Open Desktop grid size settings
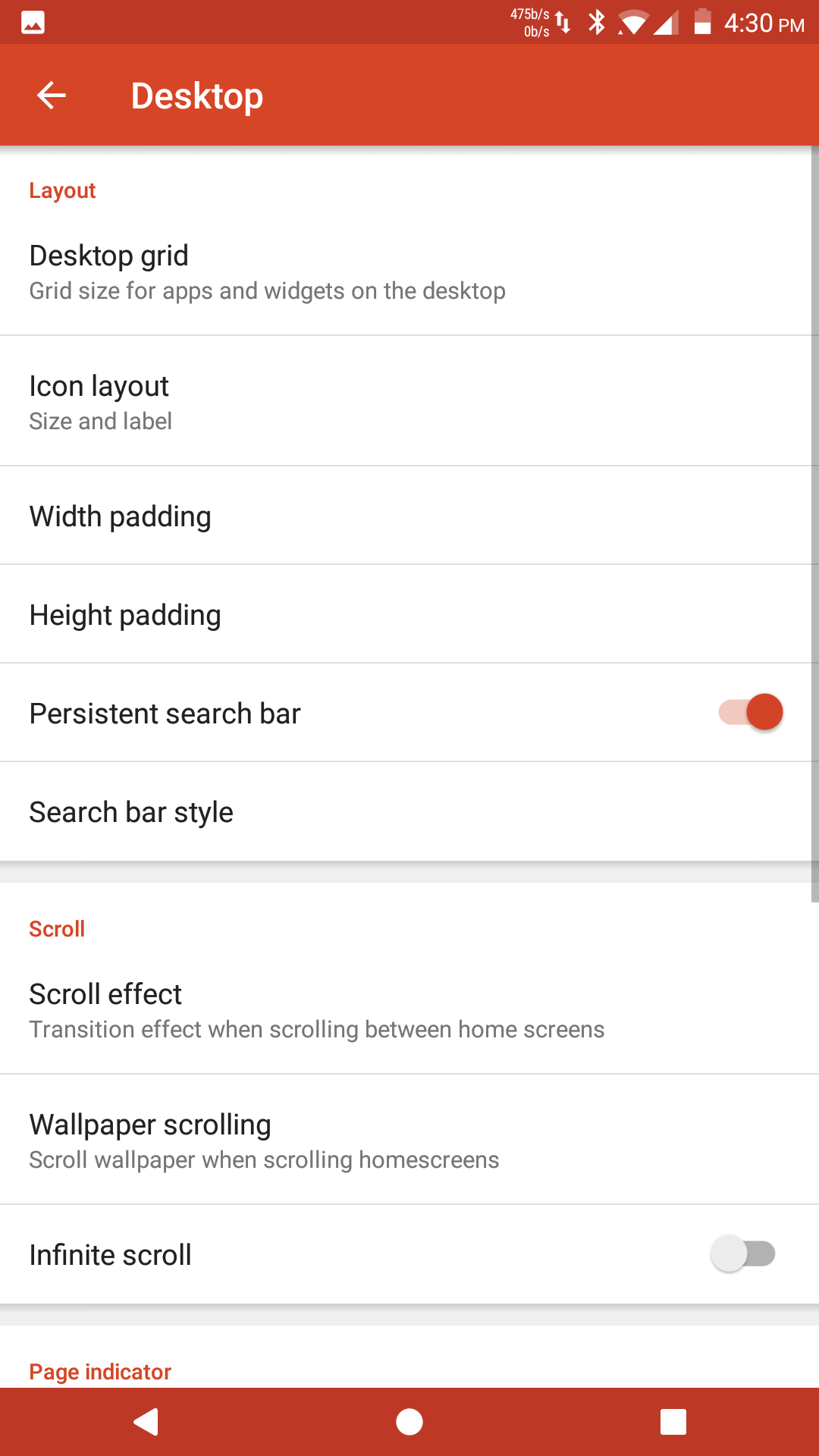The width and height of the screenshot is (819, 1456). pos(409,271)
